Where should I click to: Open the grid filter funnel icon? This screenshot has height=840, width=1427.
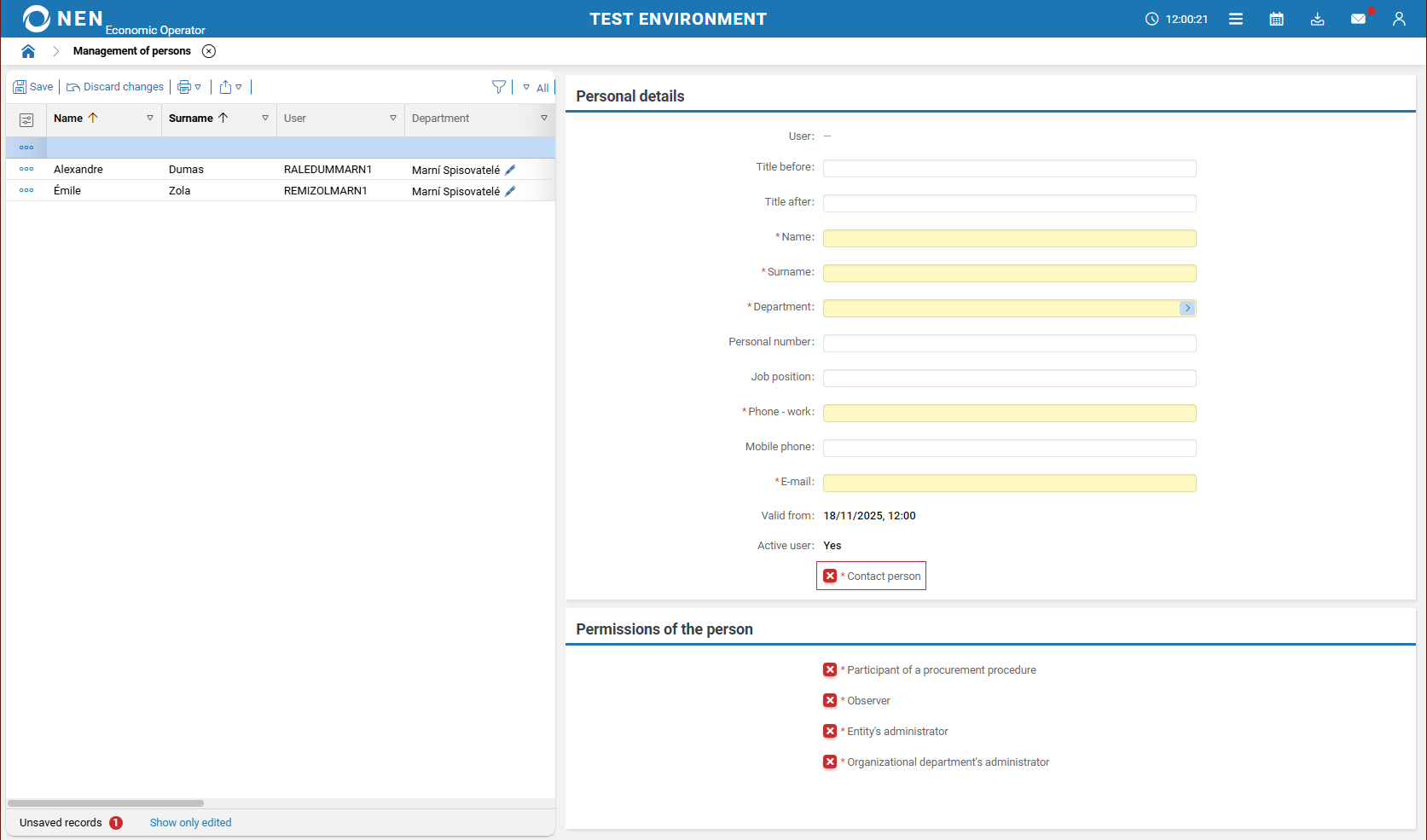tap(499, 86)
